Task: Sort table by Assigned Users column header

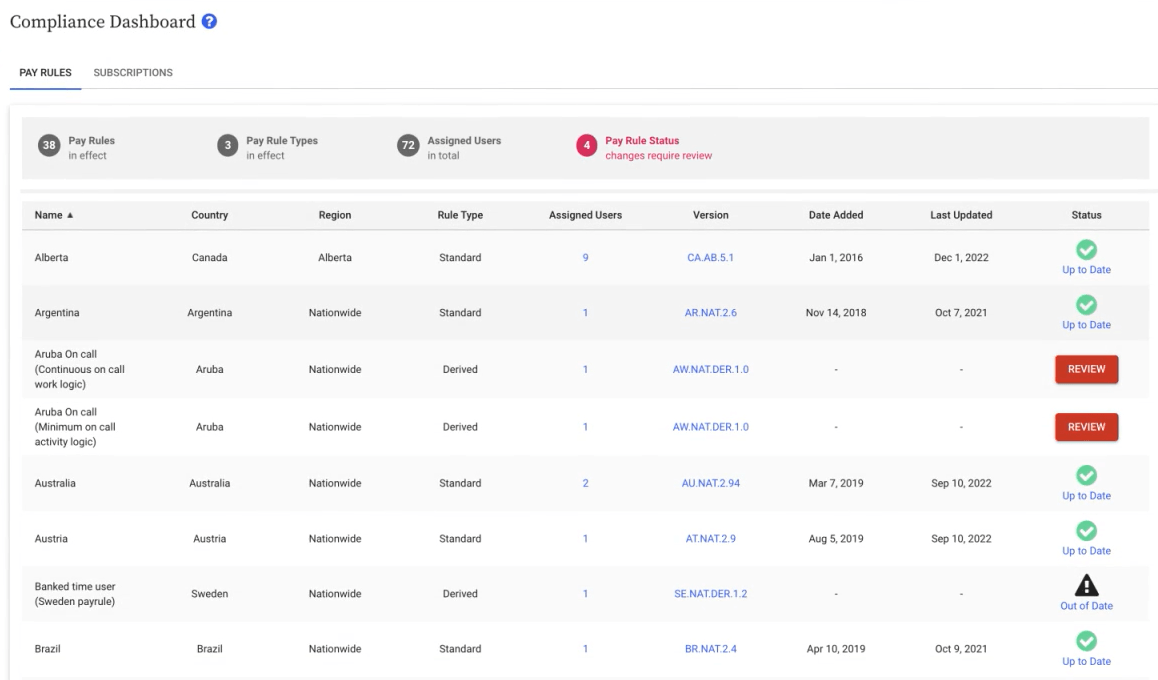Action: coord(586,215)
